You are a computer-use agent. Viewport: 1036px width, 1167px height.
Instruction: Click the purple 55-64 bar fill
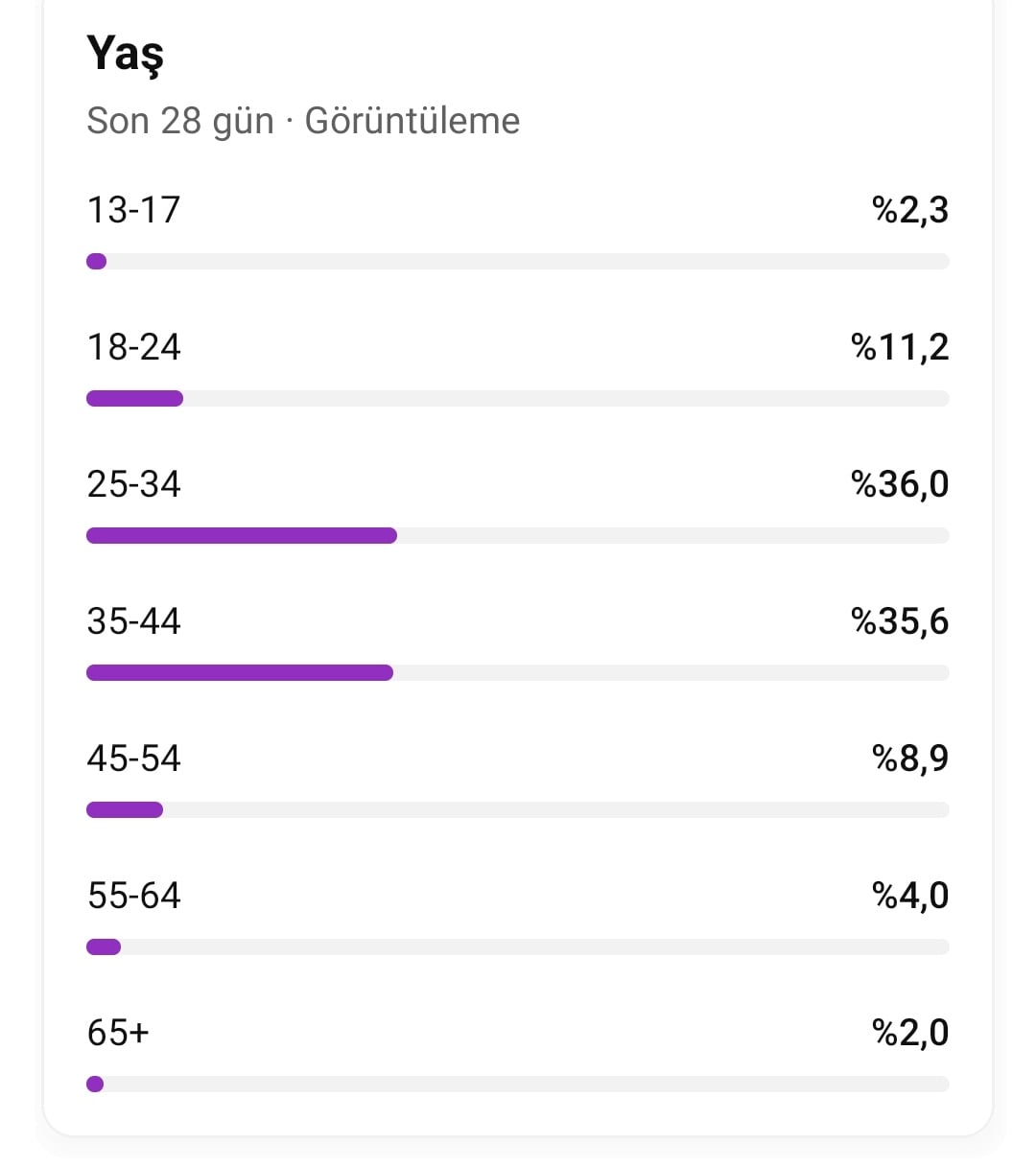104,947
